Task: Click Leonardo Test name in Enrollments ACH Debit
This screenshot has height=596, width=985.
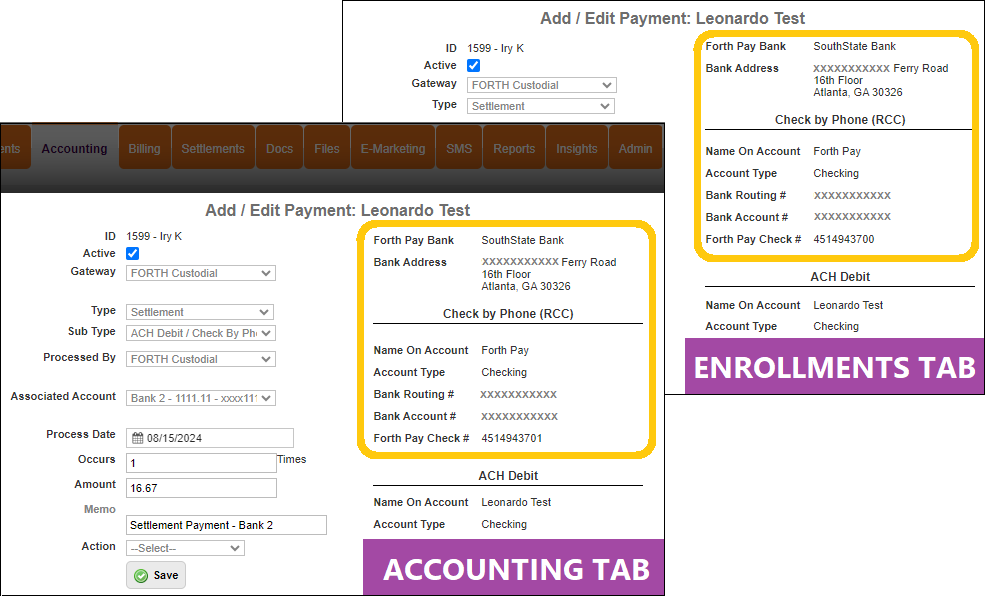Action: (x=848, y=305)
